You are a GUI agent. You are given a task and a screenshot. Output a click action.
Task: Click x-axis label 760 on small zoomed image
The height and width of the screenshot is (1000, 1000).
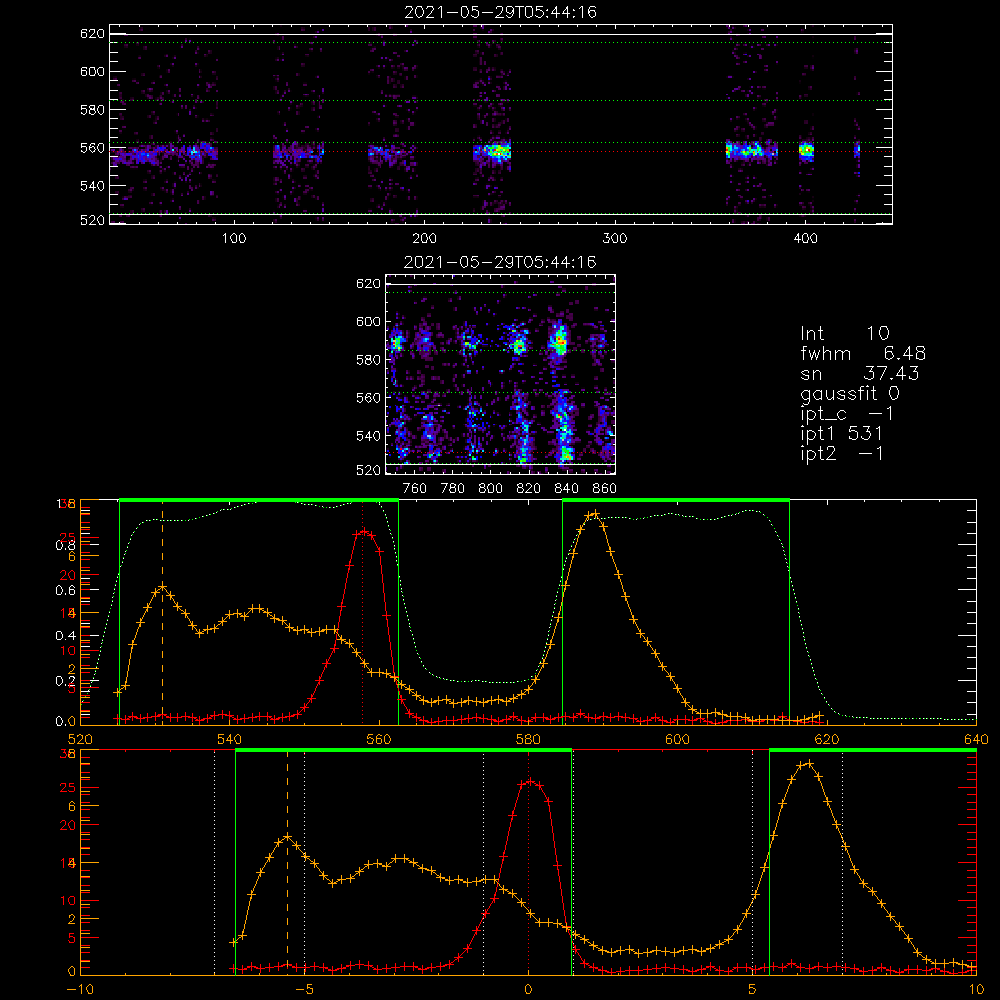pyautogui.click(x=415, y=489)
